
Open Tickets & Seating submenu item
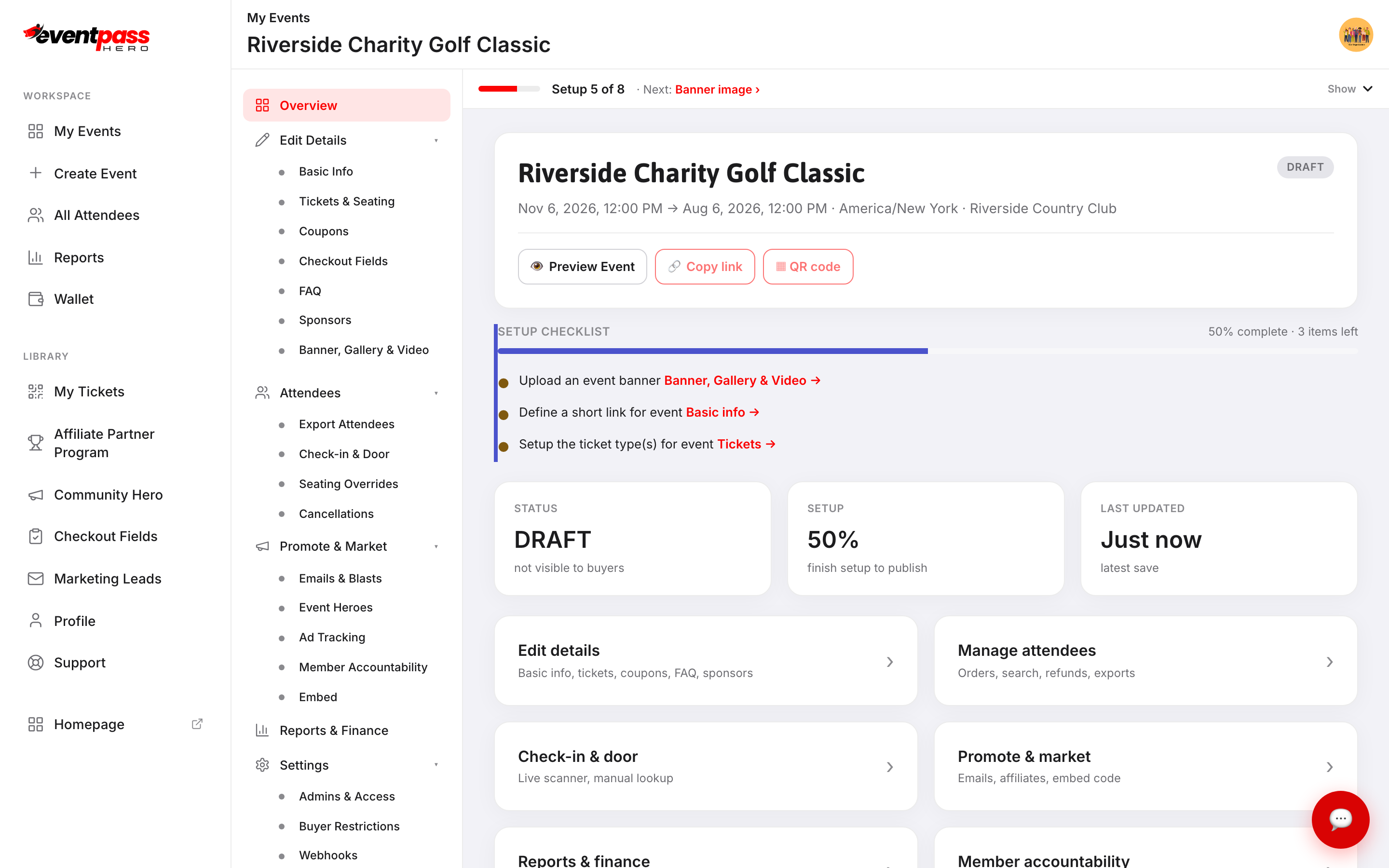coord(347,202)
